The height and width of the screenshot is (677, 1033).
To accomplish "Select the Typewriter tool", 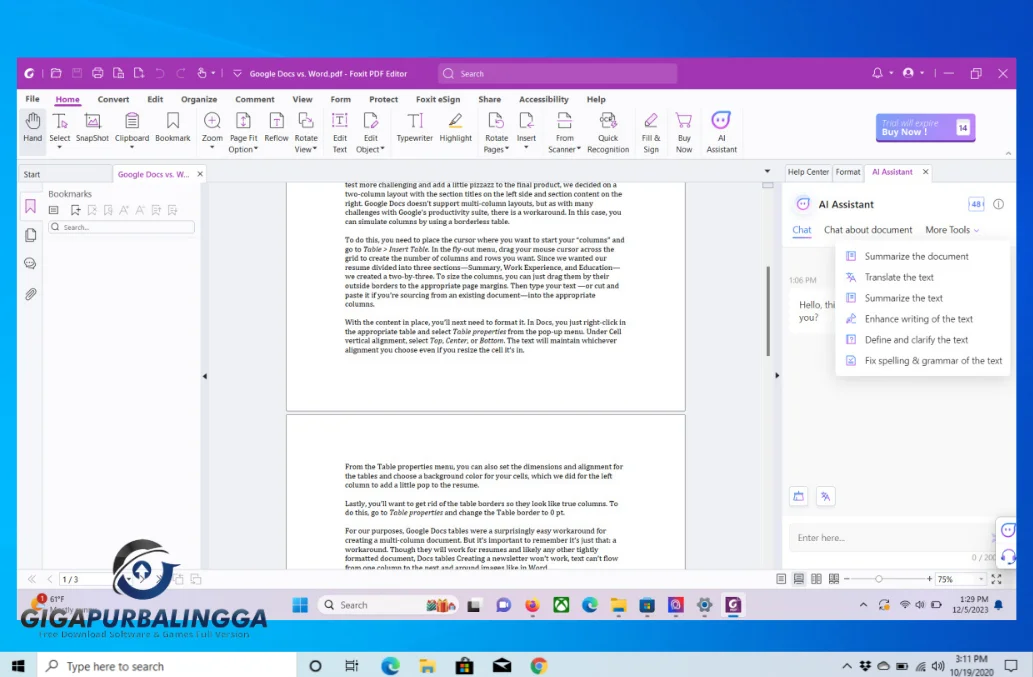I will pyautogui.click(x=414, y=127).
